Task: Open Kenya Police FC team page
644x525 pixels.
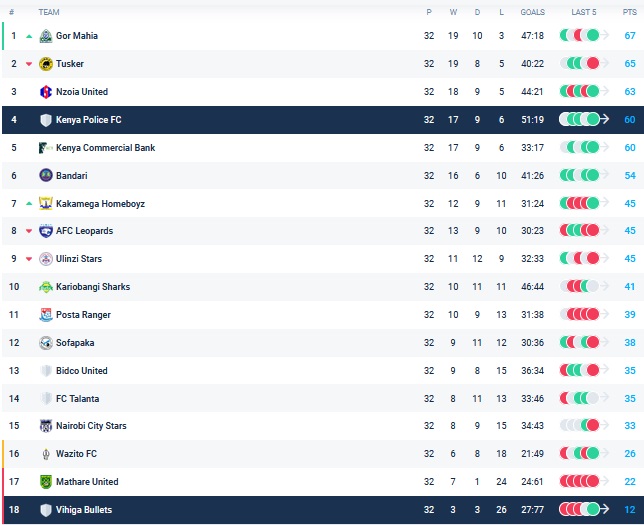Action: (x=88, y=120)
